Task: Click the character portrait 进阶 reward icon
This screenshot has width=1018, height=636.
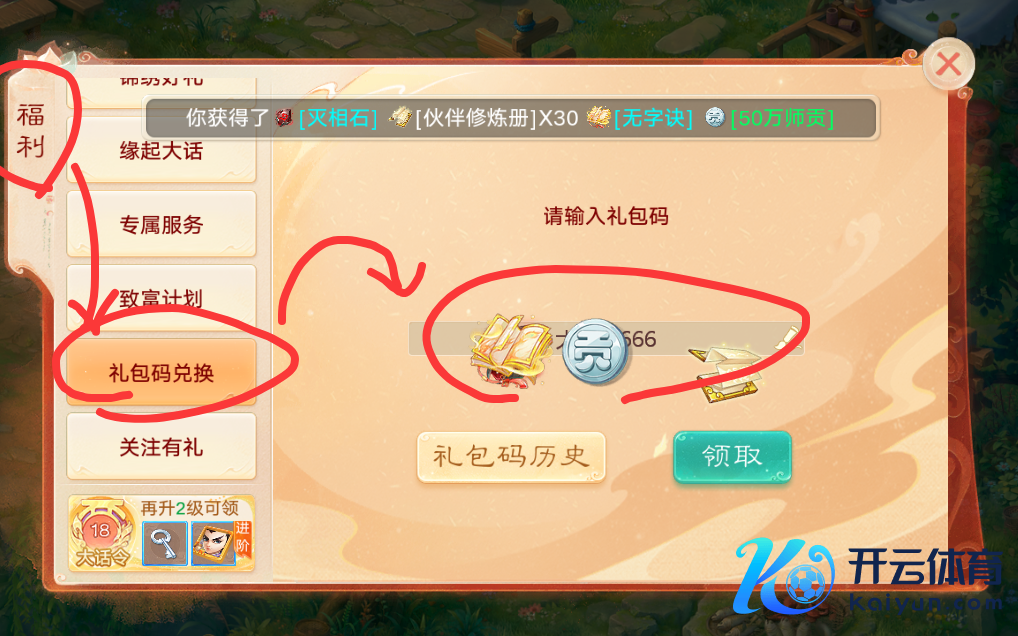Action: pyautogui.click(x=221, y=543)
